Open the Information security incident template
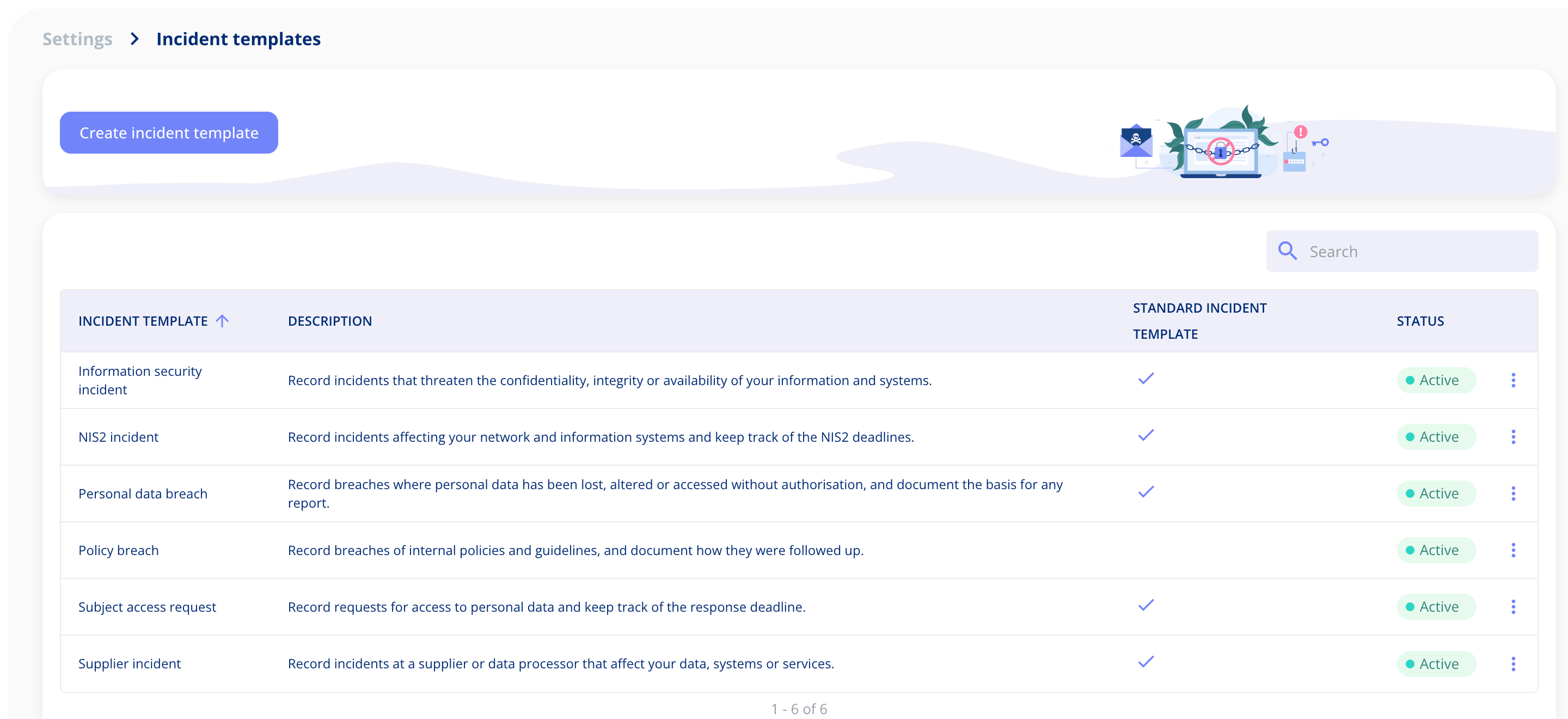Image resolution: width=1568 pixels, height=719 pixels. point(140,380)
